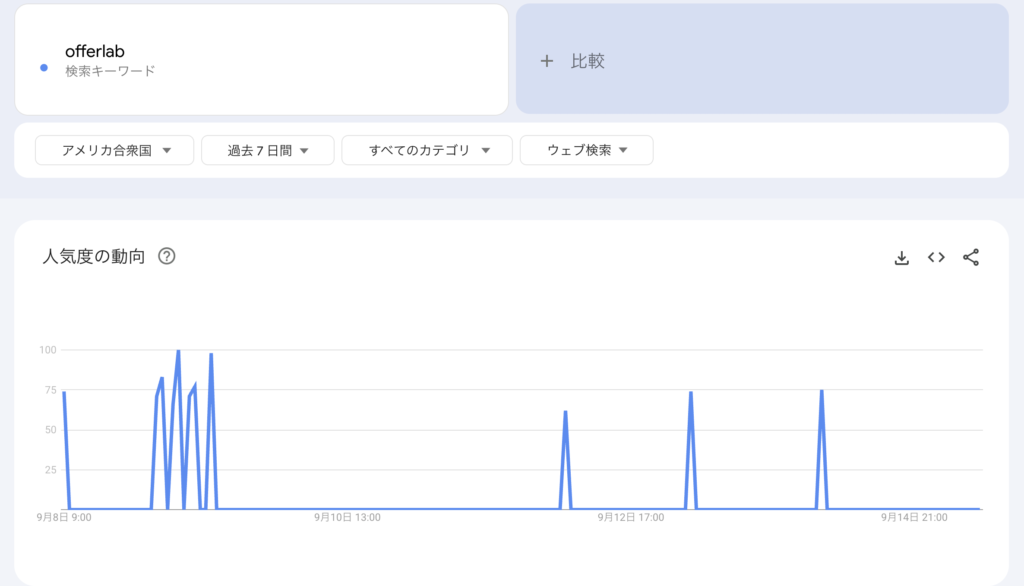
Task: Open help icon beside 人気度の動向
Action: click(167, 256)
